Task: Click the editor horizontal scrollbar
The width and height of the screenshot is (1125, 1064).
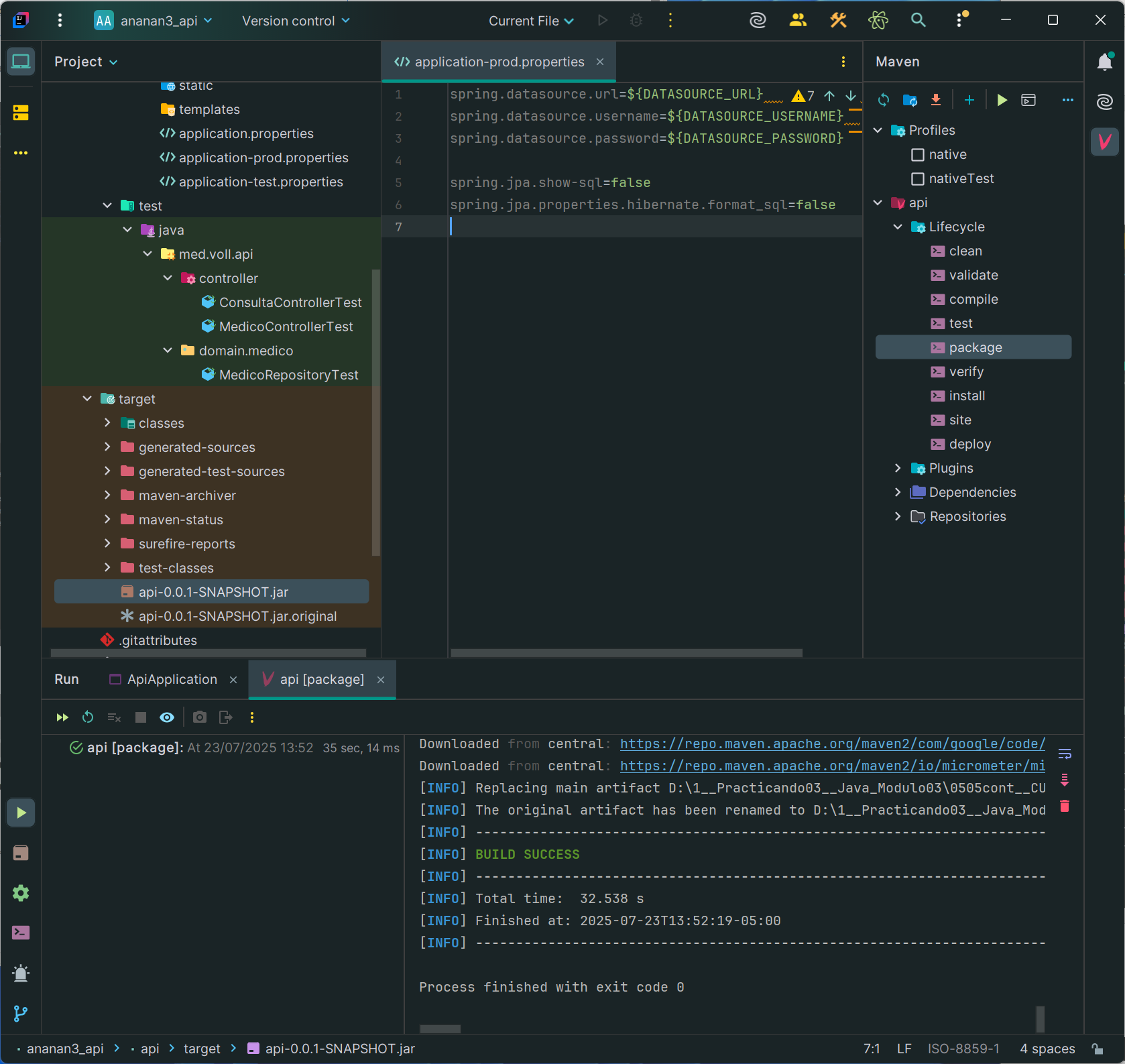Action: (x=627, y=652)
